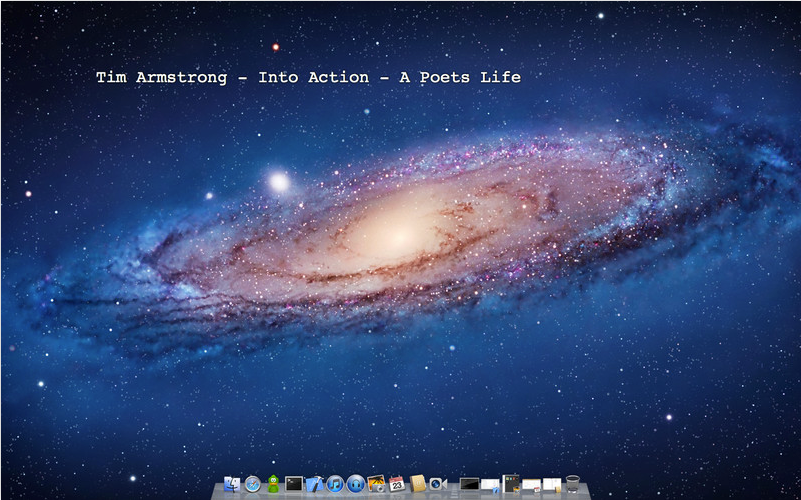801x500 pixels.
Task: Restore minimized black terminal window in Dock
Action: click(x=469, y=484)
